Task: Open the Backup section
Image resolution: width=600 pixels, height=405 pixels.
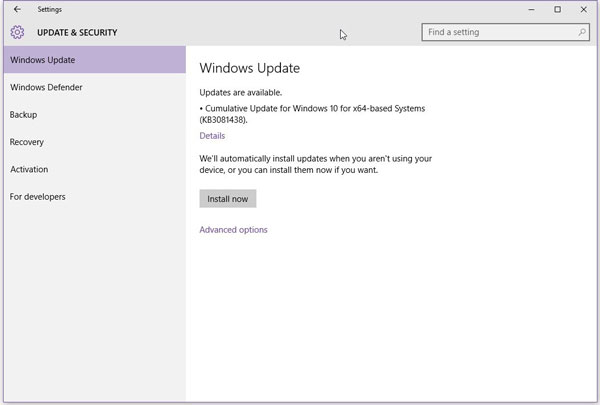Action: click(95, 114)
